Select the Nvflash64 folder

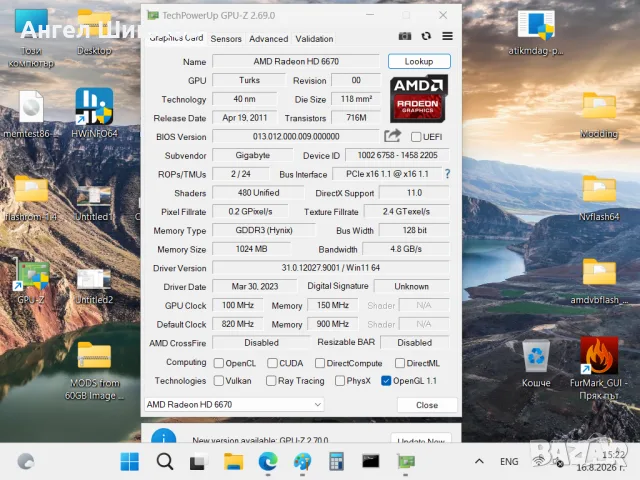coord(599,198)
